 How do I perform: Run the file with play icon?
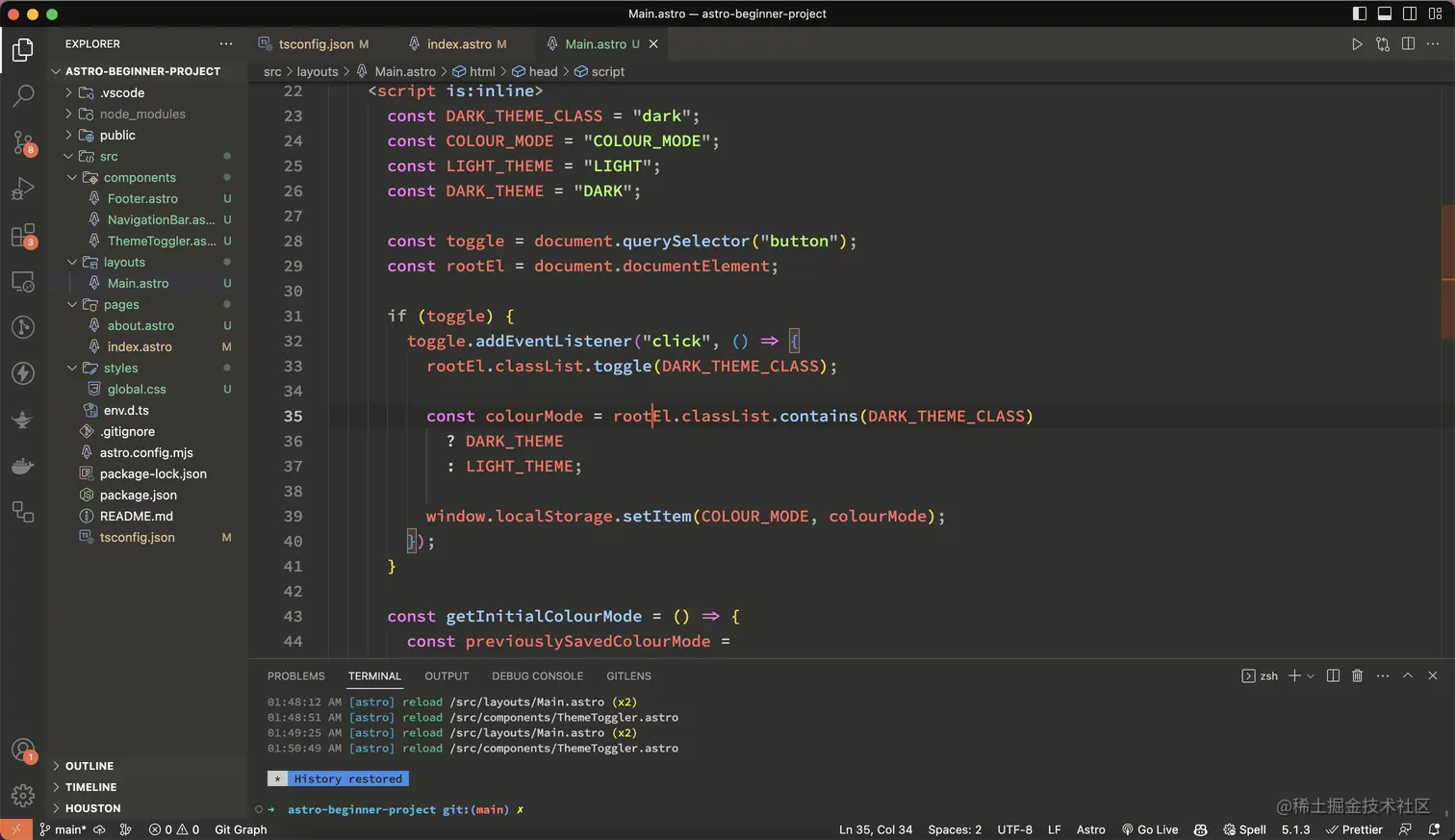(1357, 44)
